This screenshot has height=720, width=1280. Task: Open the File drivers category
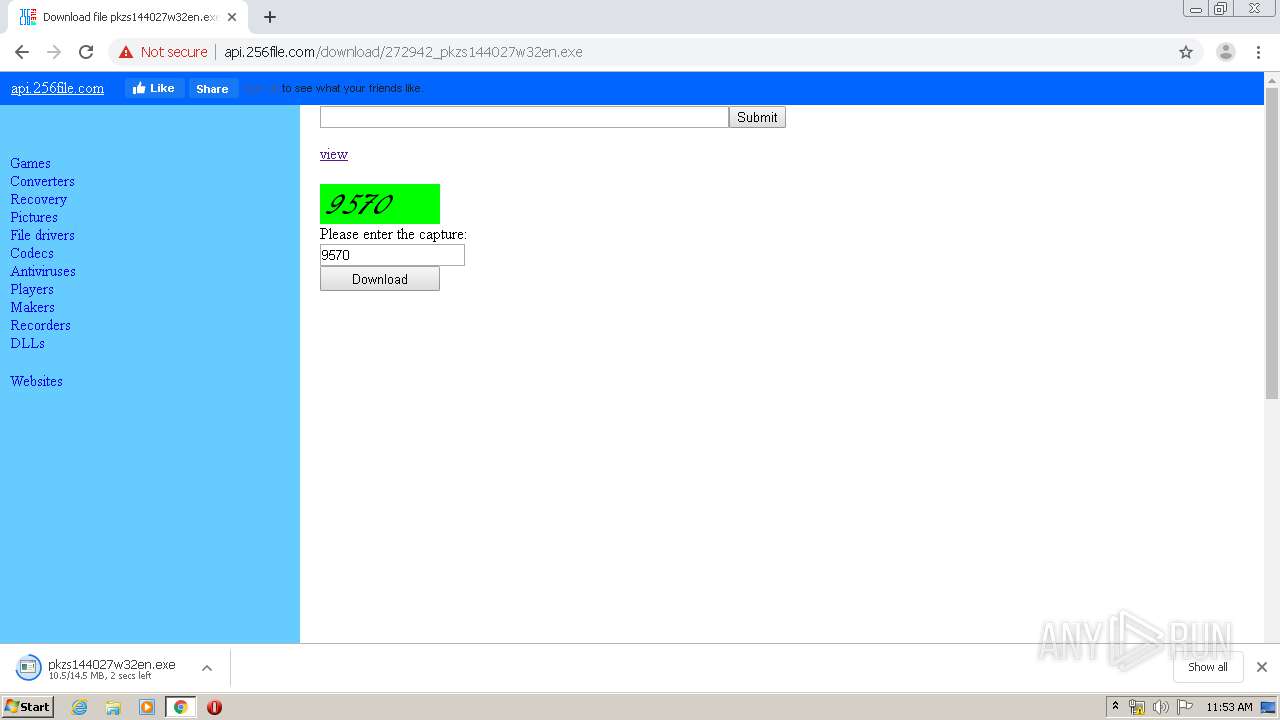(42, 235)
